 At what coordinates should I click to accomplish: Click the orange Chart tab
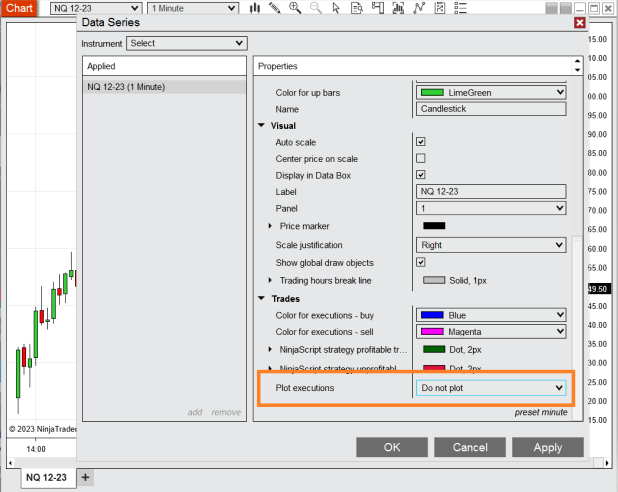click(19, 8)
